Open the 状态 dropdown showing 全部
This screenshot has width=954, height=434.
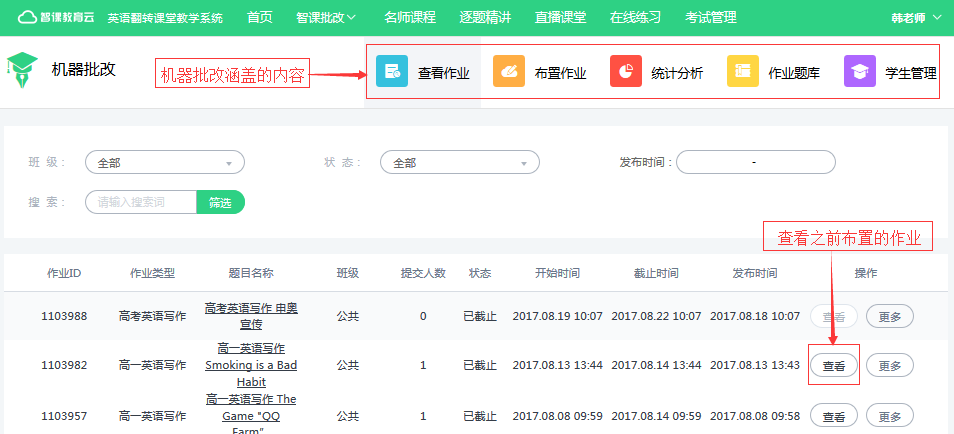(460, 163)
